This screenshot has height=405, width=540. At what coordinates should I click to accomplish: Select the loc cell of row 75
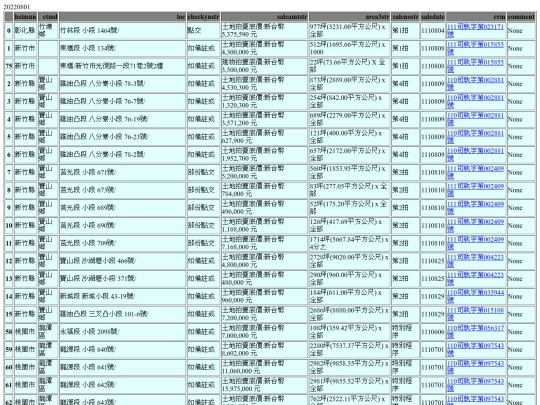(122, 66)
